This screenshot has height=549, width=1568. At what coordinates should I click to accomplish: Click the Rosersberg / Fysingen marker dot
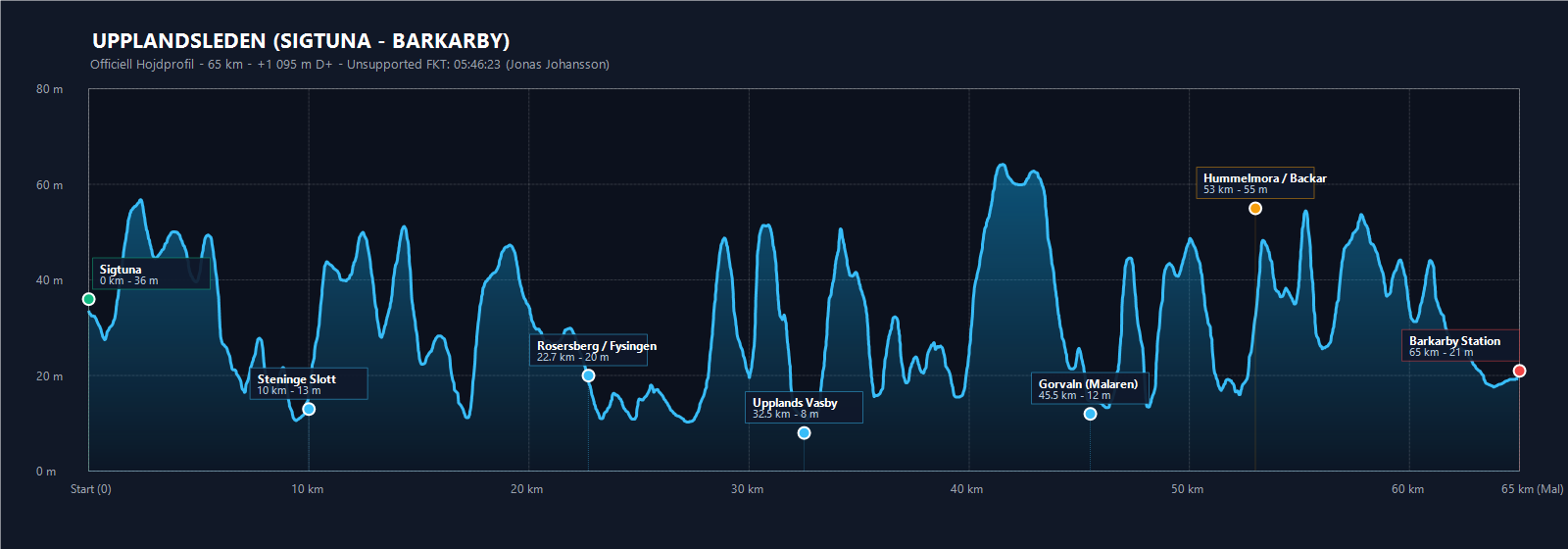pos(588,375)
